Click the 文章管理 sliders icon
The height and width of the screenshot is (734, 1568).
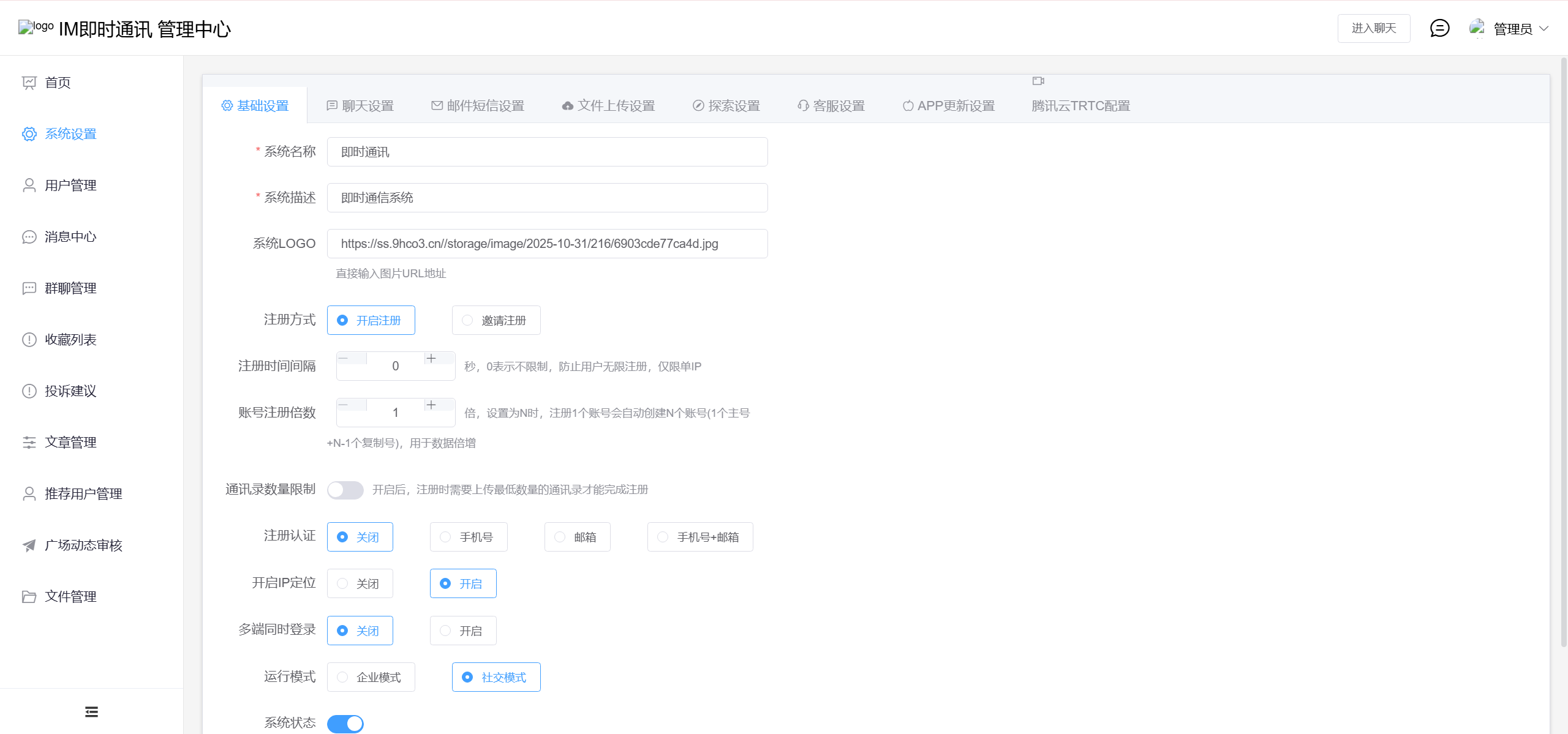29,443
